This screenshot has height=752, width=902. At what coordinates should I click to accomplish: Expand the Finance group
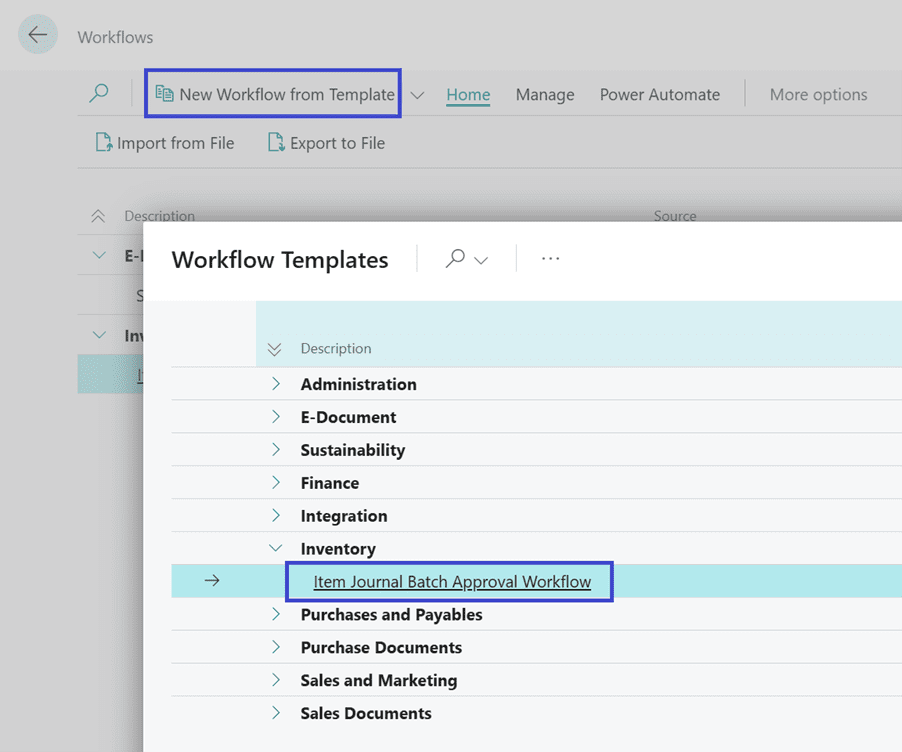[276, 483]
